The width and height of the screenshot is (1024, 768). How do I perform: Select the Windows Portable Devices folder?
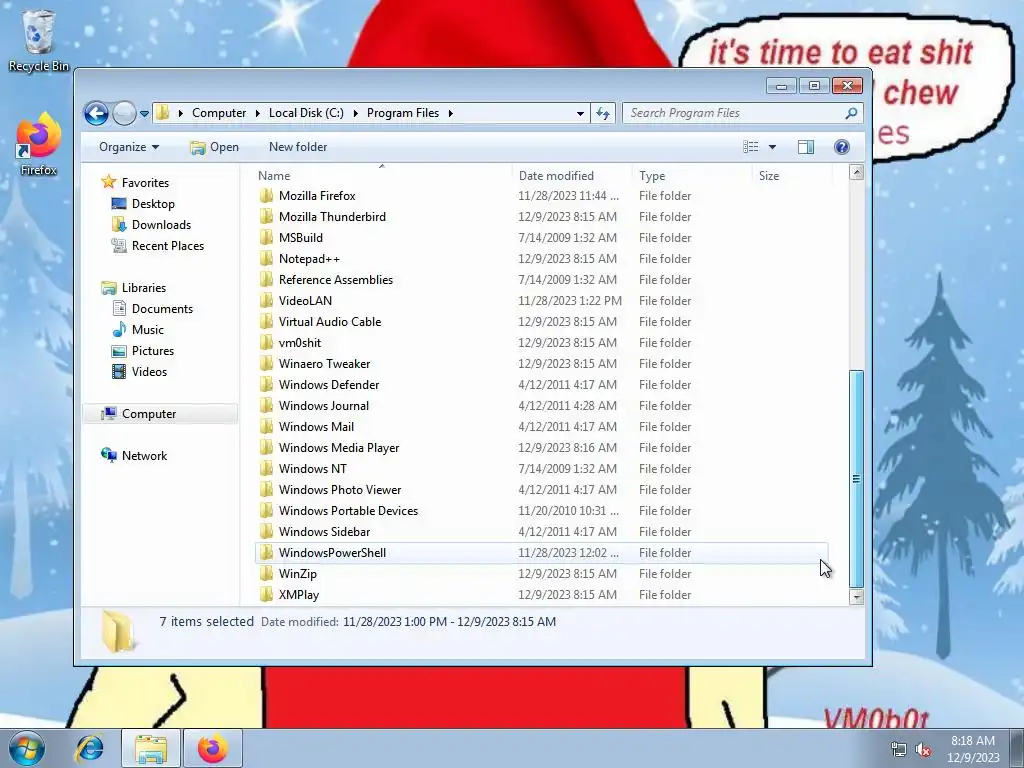[x=348, y=511]
